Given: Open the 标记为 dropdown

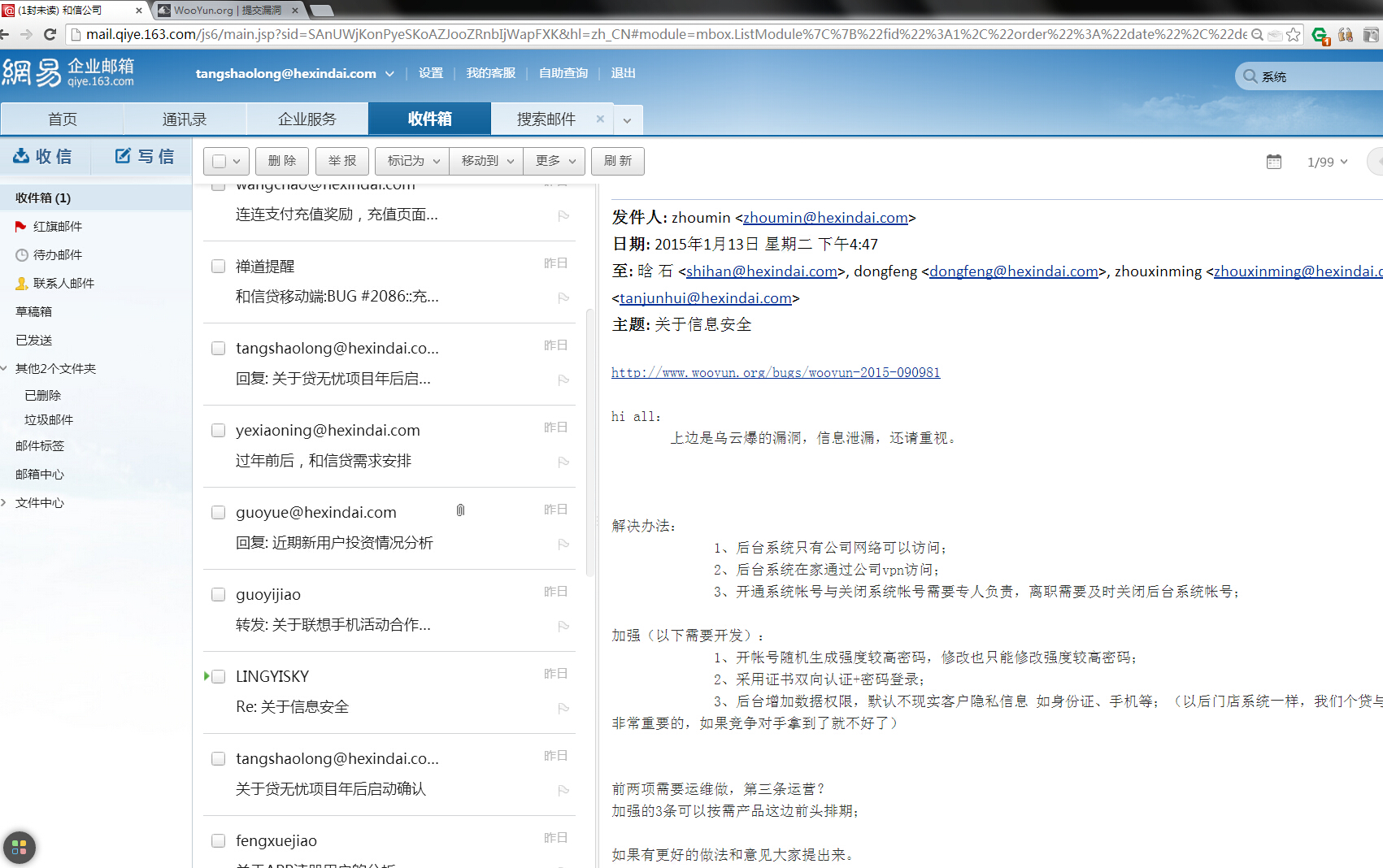Looking at the screenshot, I should tap(412, 161).
